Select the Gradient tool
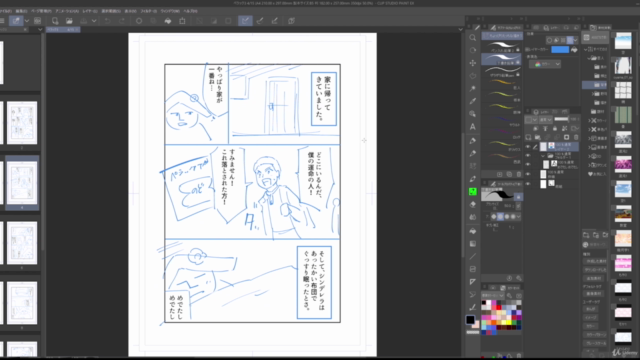This screenshot has width=640, height=360. coord(473,244)
